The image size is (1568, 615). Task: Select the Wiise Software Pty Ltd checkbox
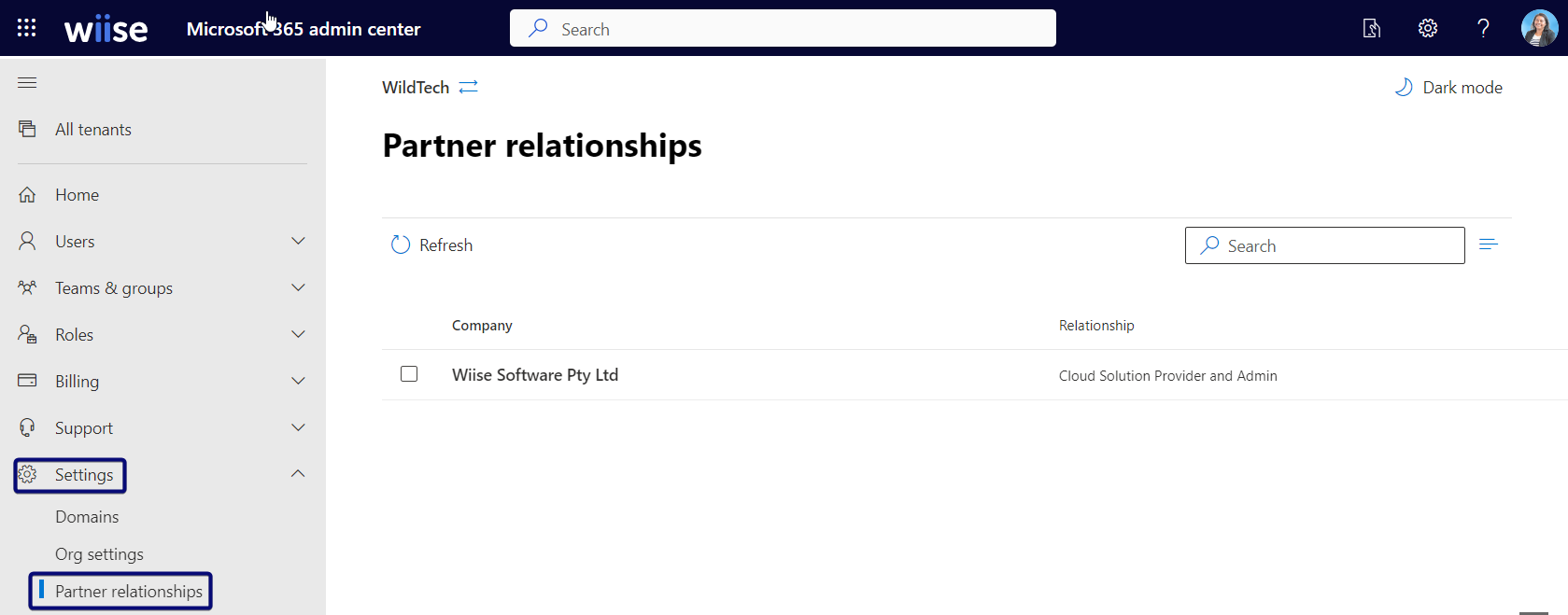point(409,374)
